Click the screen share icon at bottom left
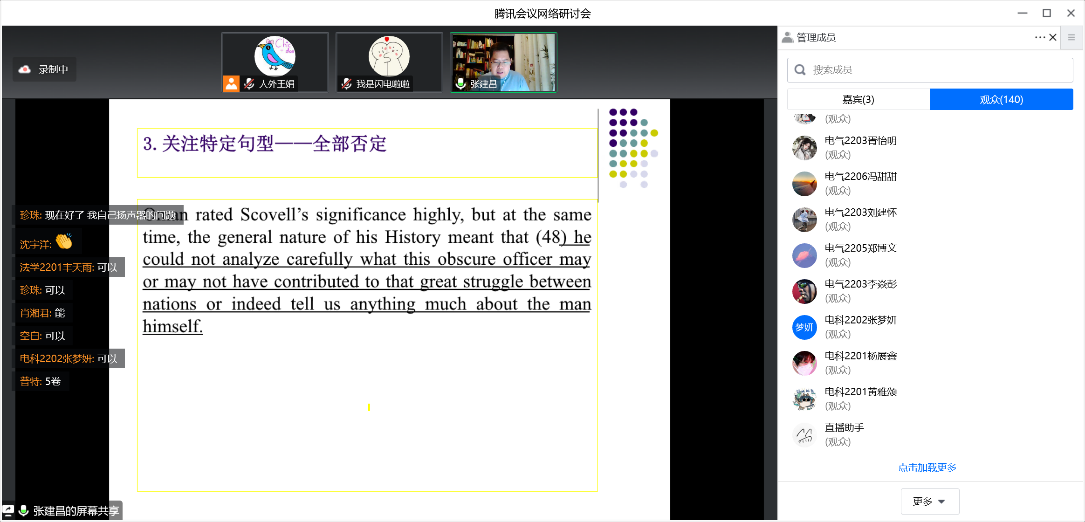The image size is (1085, 522). click(x=8, y=510)
